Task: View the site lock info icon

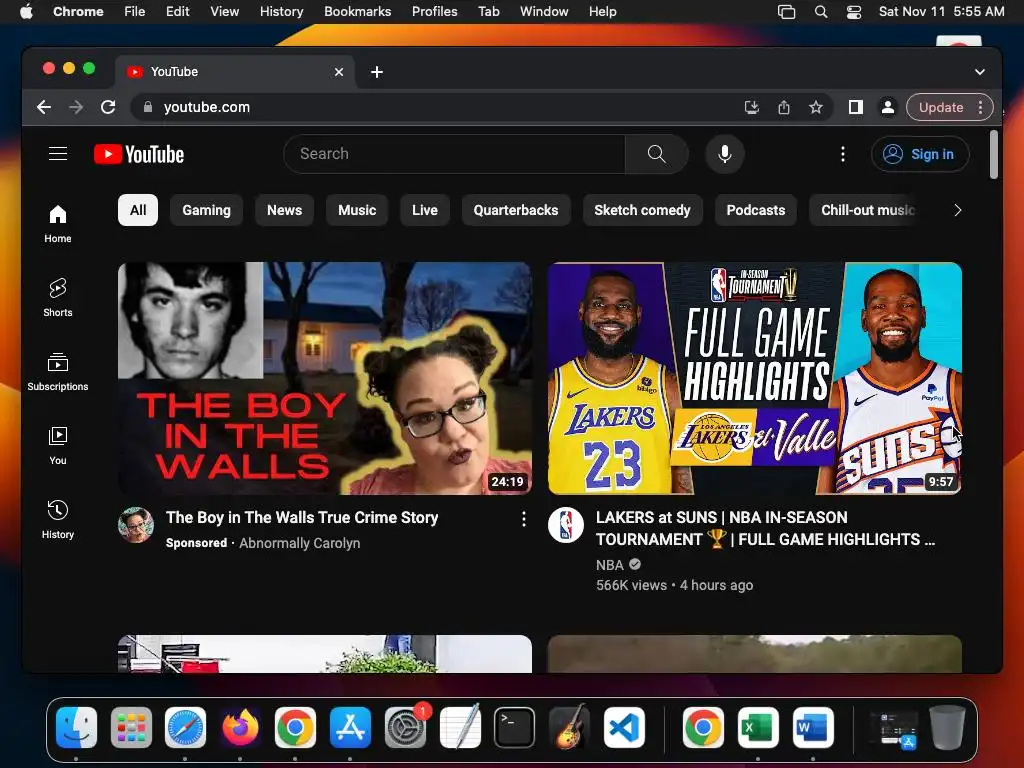Action: (x=148, y=107)
